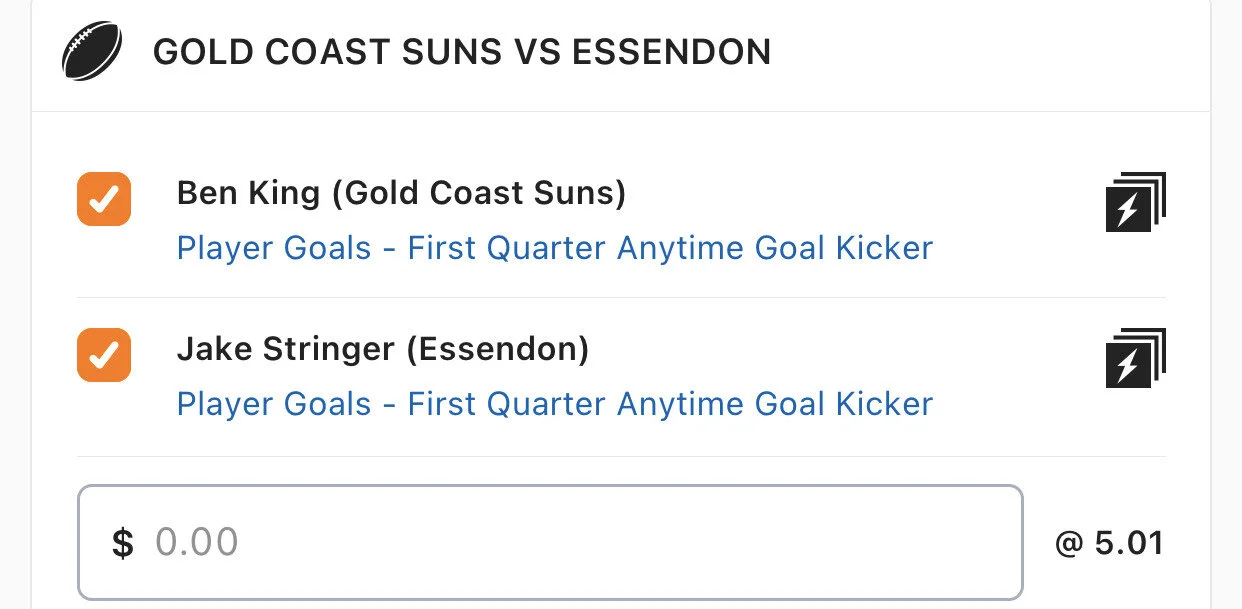Screen dimensions: 1242x609
Task: Click the lightning stack icon for Ben King
Action: click(1135, 202)
